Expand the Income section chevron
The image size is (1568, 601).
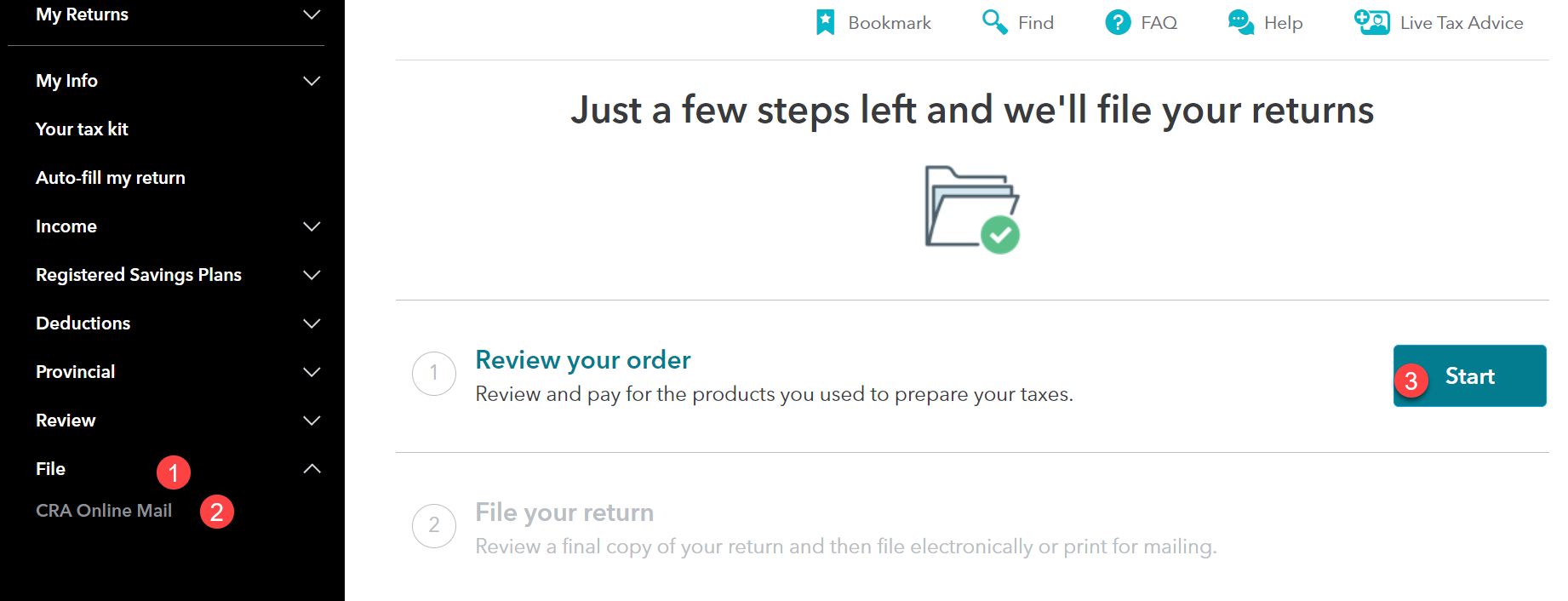(x=312, y=226)
